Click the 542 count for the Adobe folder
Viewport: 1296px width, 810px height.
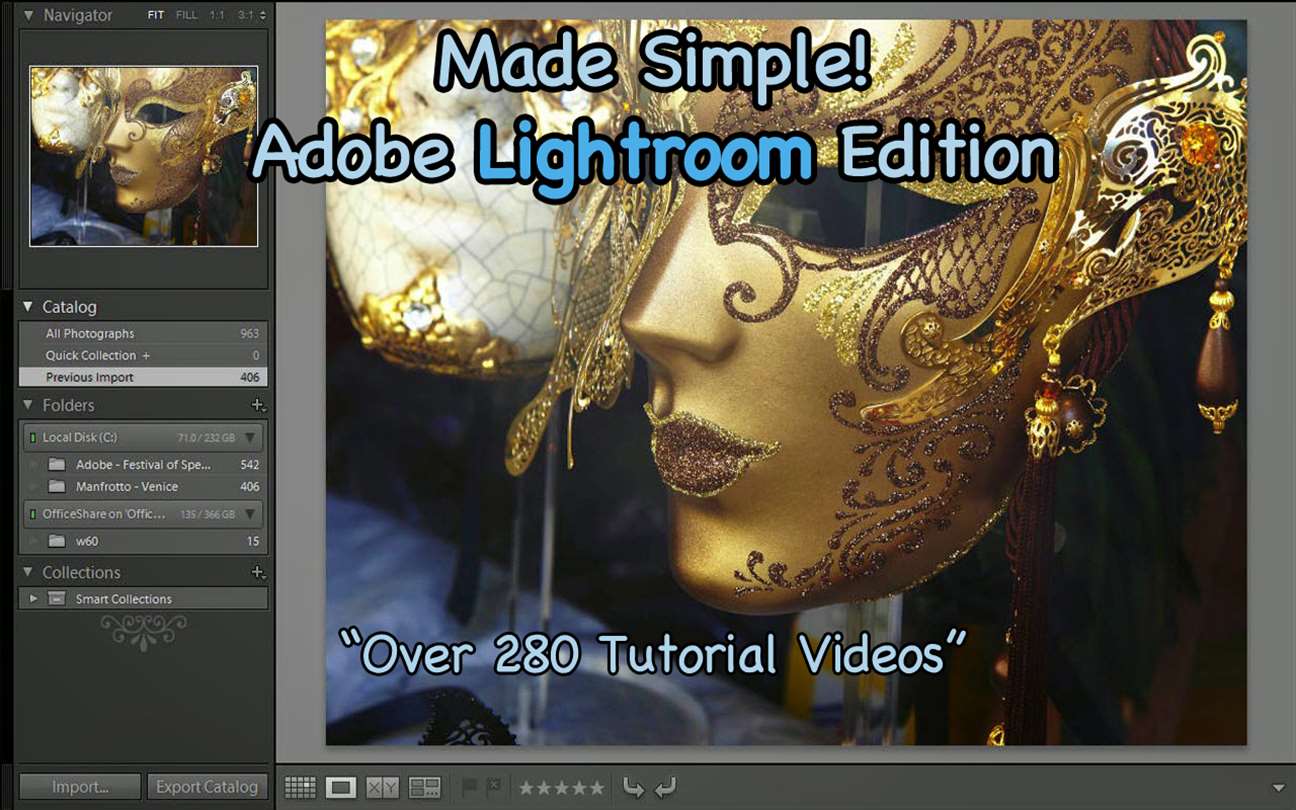[x=249, y=465]
